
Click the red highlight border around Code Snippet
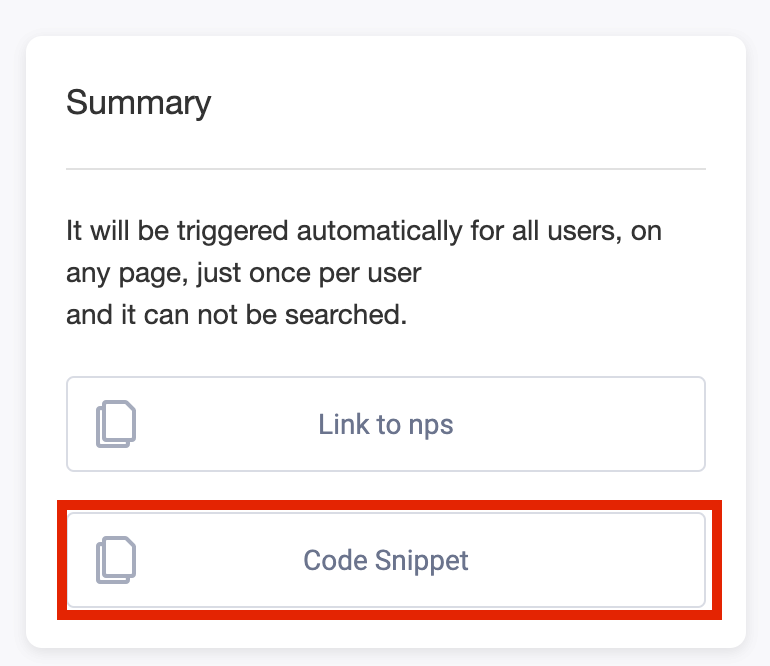click(389, 506)
